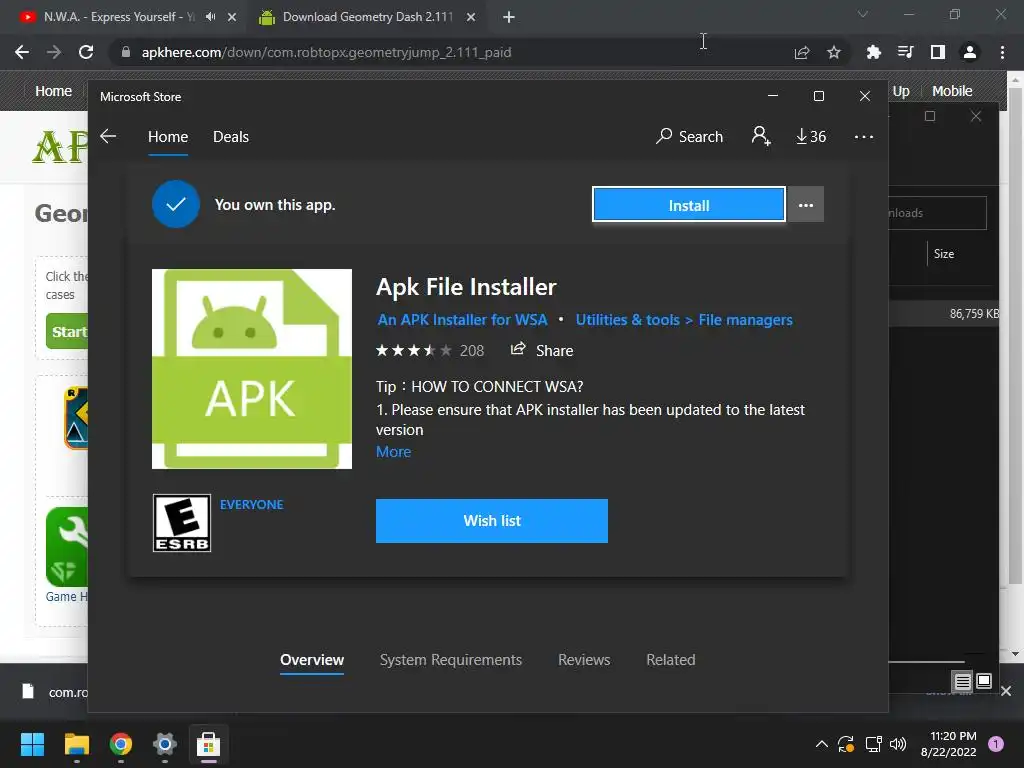Close the Download Geometry Dash tab
Screen dimensions: 1024x768
coord(471,17)
